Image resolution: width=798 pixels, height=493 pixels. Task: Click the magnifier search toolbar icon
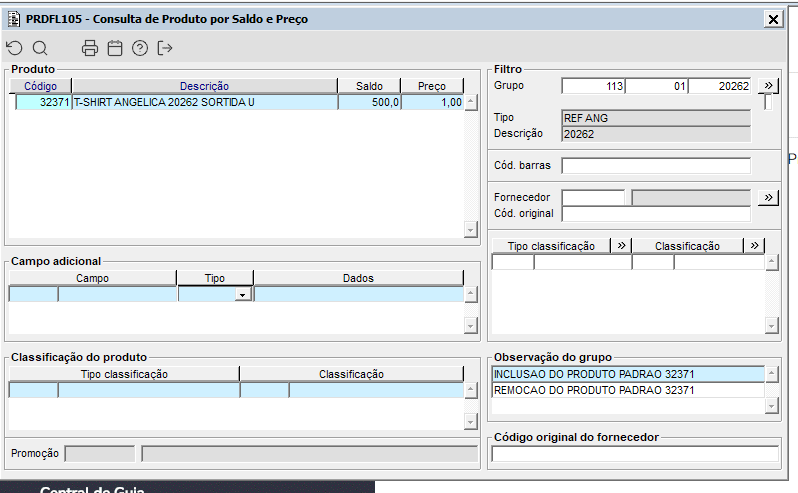coord(40,48)
